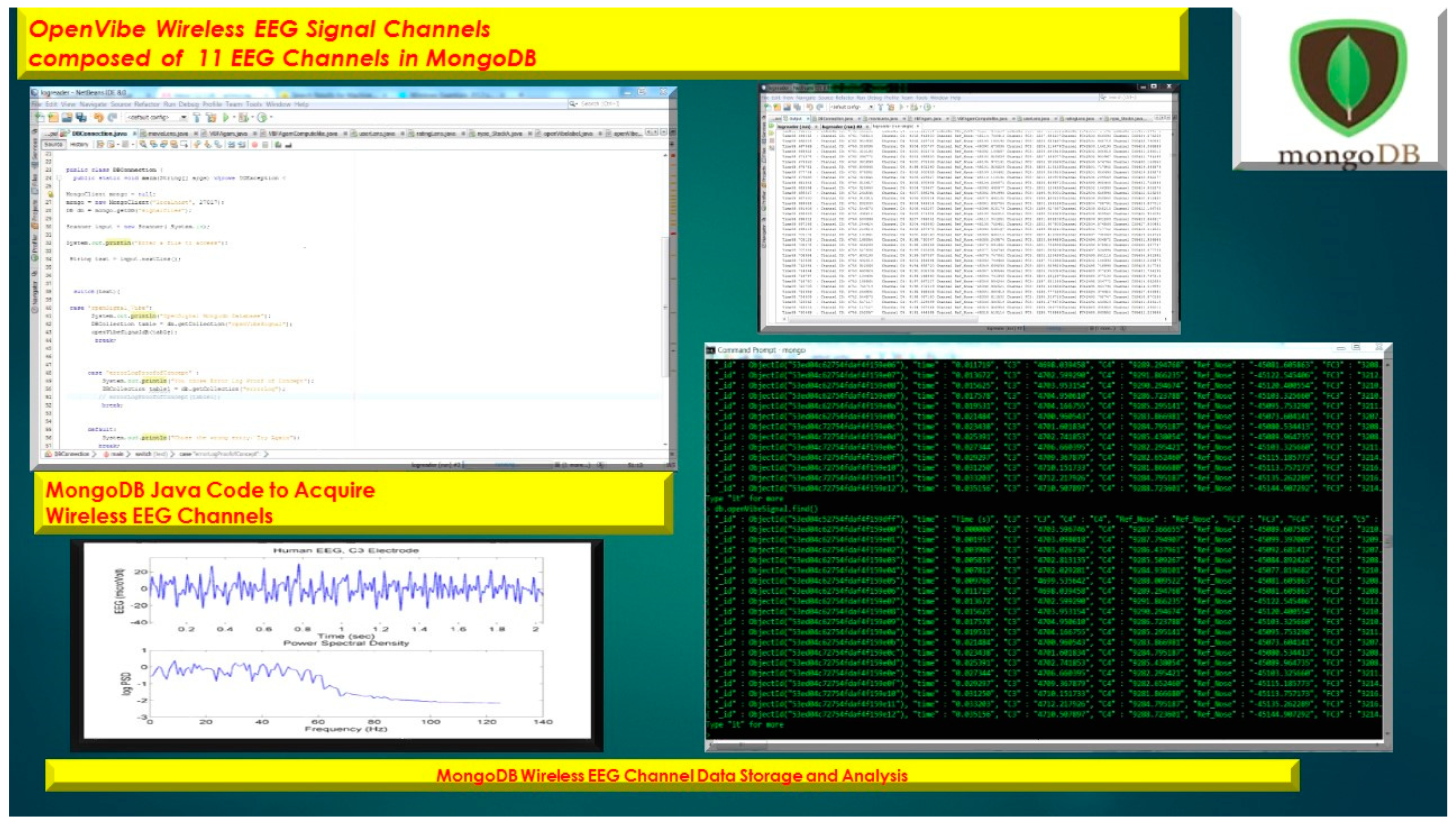
Task: Open the editor tabs list dropdown
Action: tap(664, 133)
